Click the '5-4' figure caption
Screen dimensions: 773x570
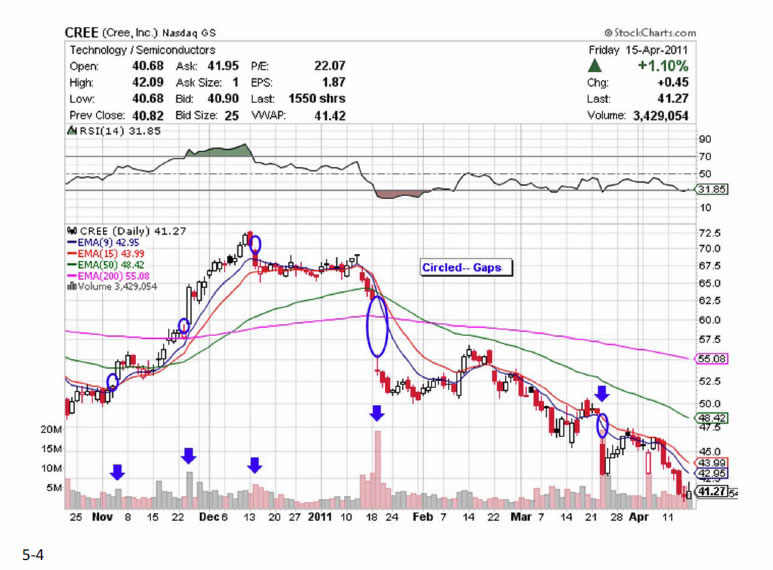(x=33, y=555)
